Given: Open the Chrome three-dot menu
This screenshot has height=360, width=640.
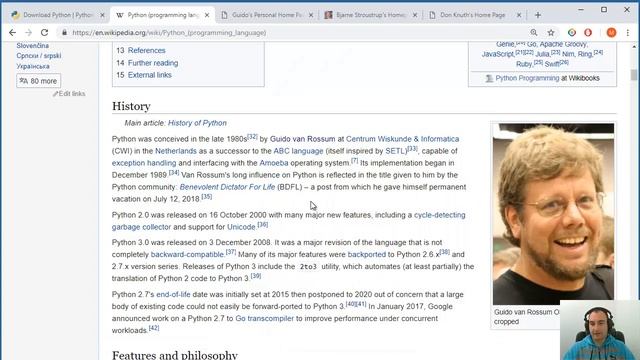Looking at the screenshot, I should coord(628,33).
